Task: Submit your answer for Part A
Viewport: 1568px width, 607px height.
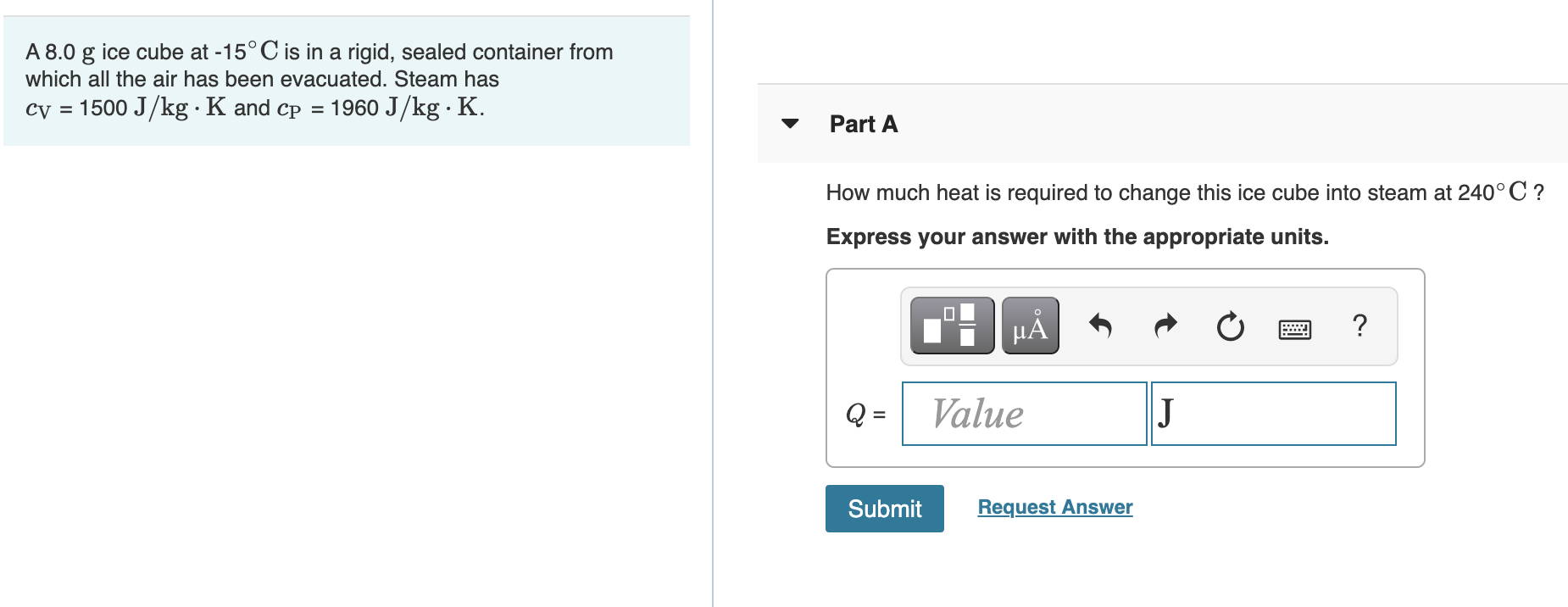Action: coord(884,508)
